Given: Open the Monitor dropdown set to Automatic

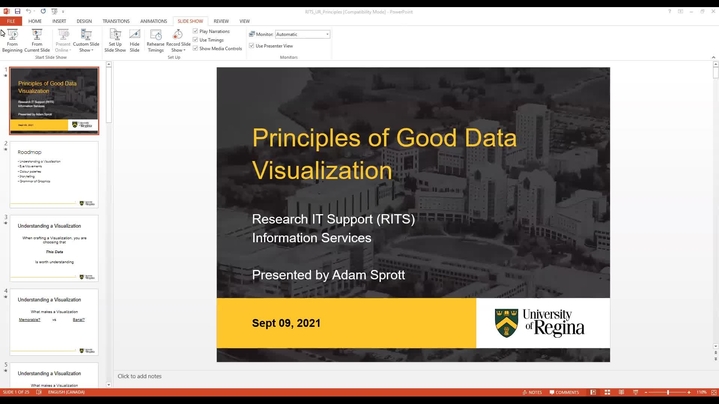Looking at the screenshot, I should 302,34.
